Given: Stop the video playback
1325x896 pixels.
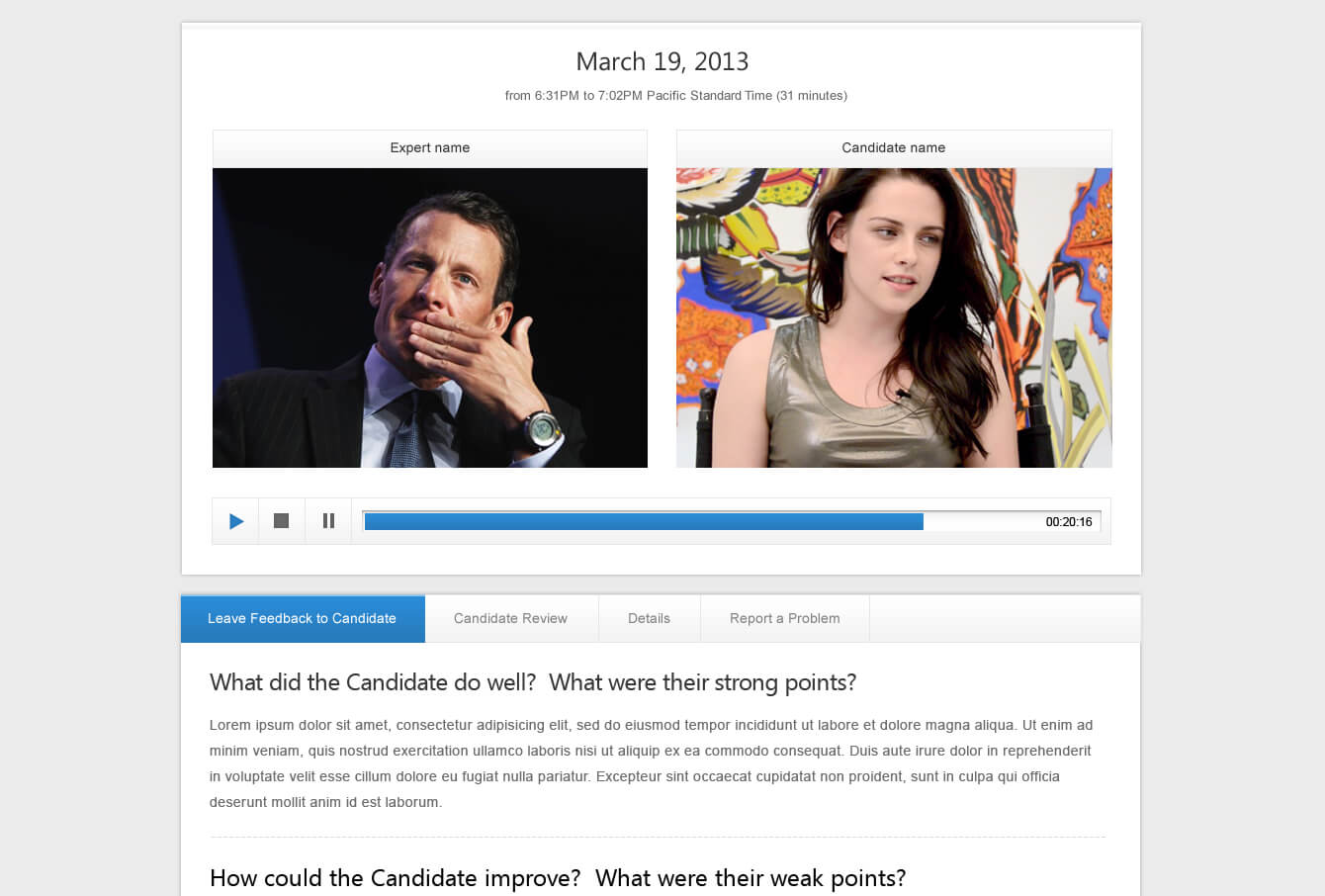Looking at the screenshot, I should pyautogui.click(x=282, y=521).
